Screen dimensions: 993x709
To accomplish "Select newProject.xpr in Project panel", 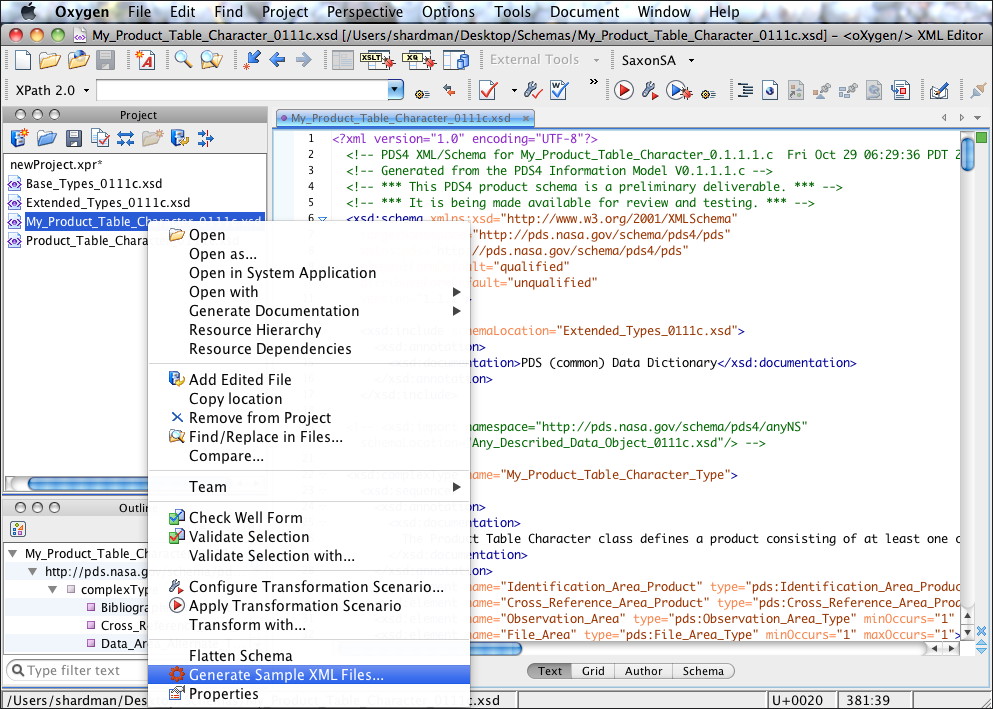I will tap(56, 165).
